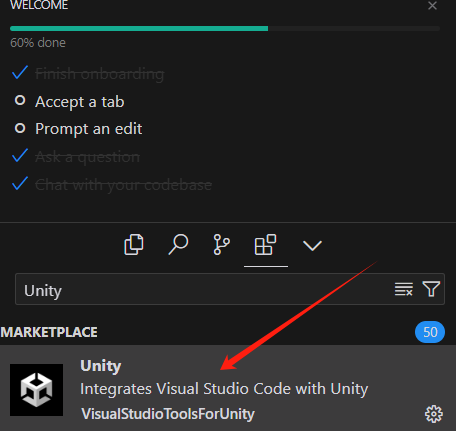Close the Welcome panel

pos(432,6)
